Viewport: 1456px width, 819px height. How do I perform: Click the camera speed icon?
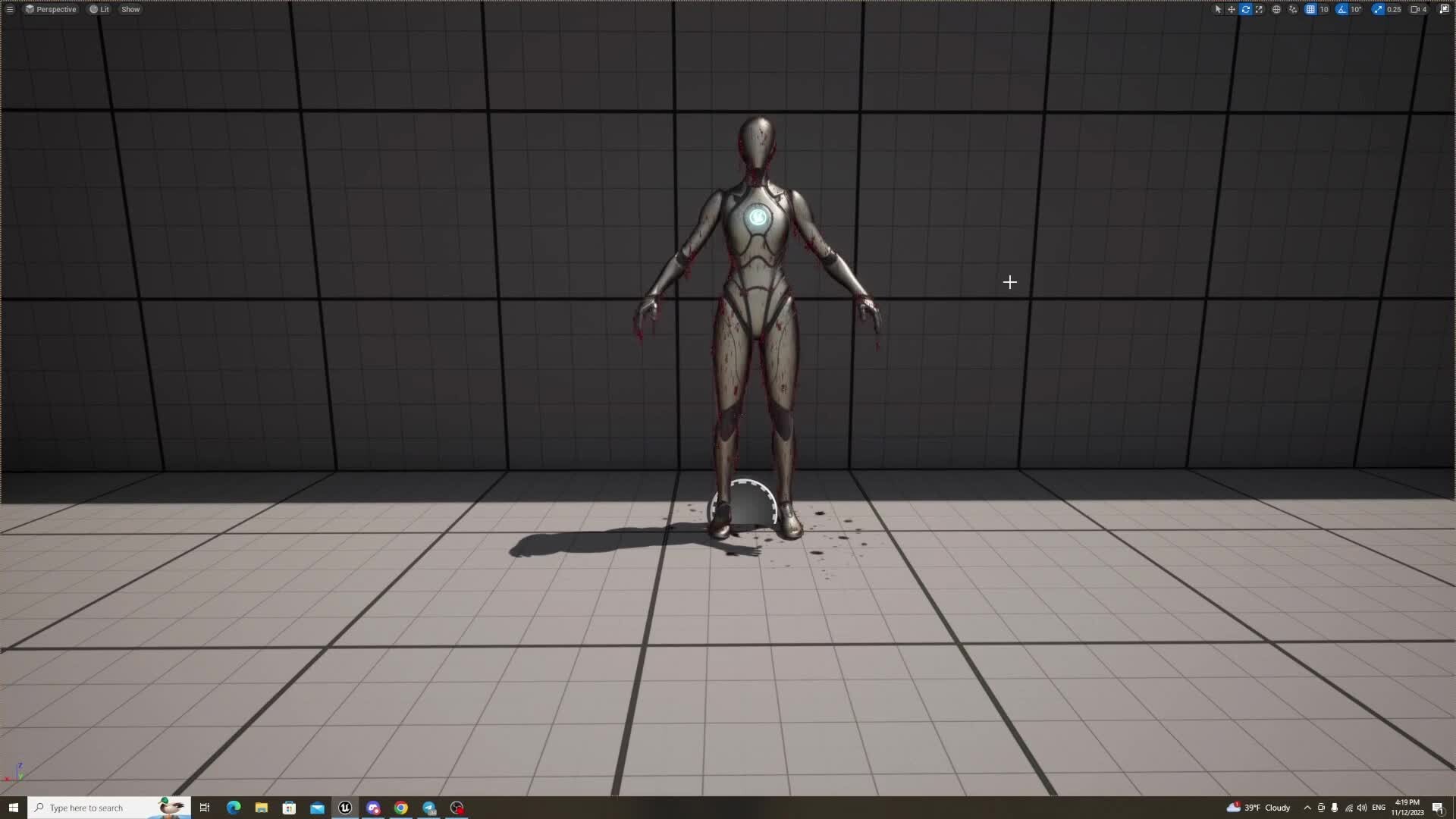click(x=1416, y=9)
